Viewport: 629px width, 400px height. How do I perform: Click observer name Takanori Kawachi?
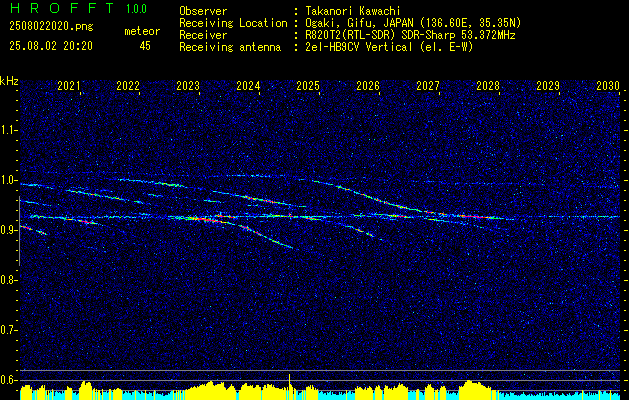[x=352, y=11]
